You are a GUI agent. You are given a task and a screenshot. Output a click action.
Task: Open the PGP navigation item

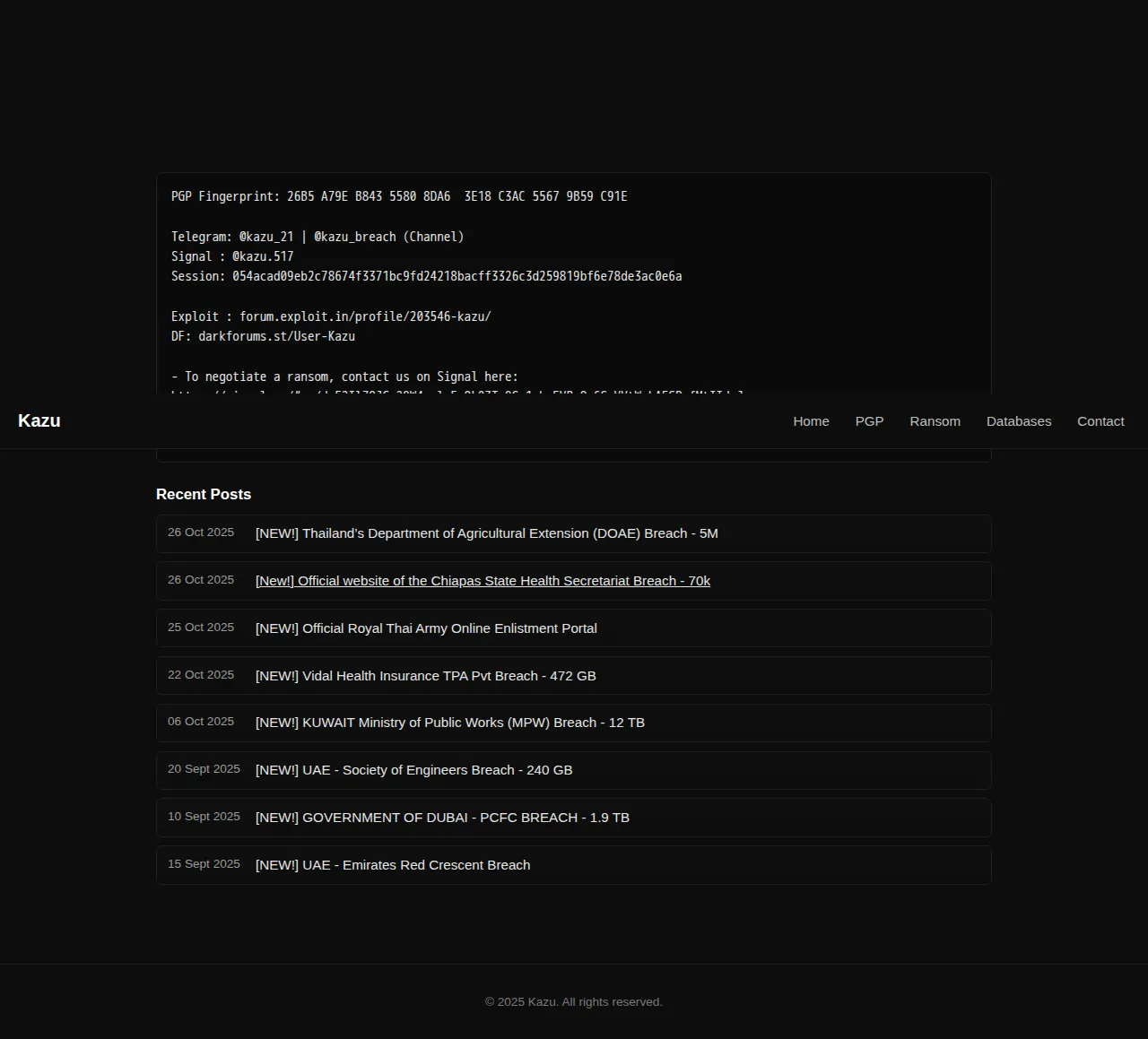click(x=869, y=421)
